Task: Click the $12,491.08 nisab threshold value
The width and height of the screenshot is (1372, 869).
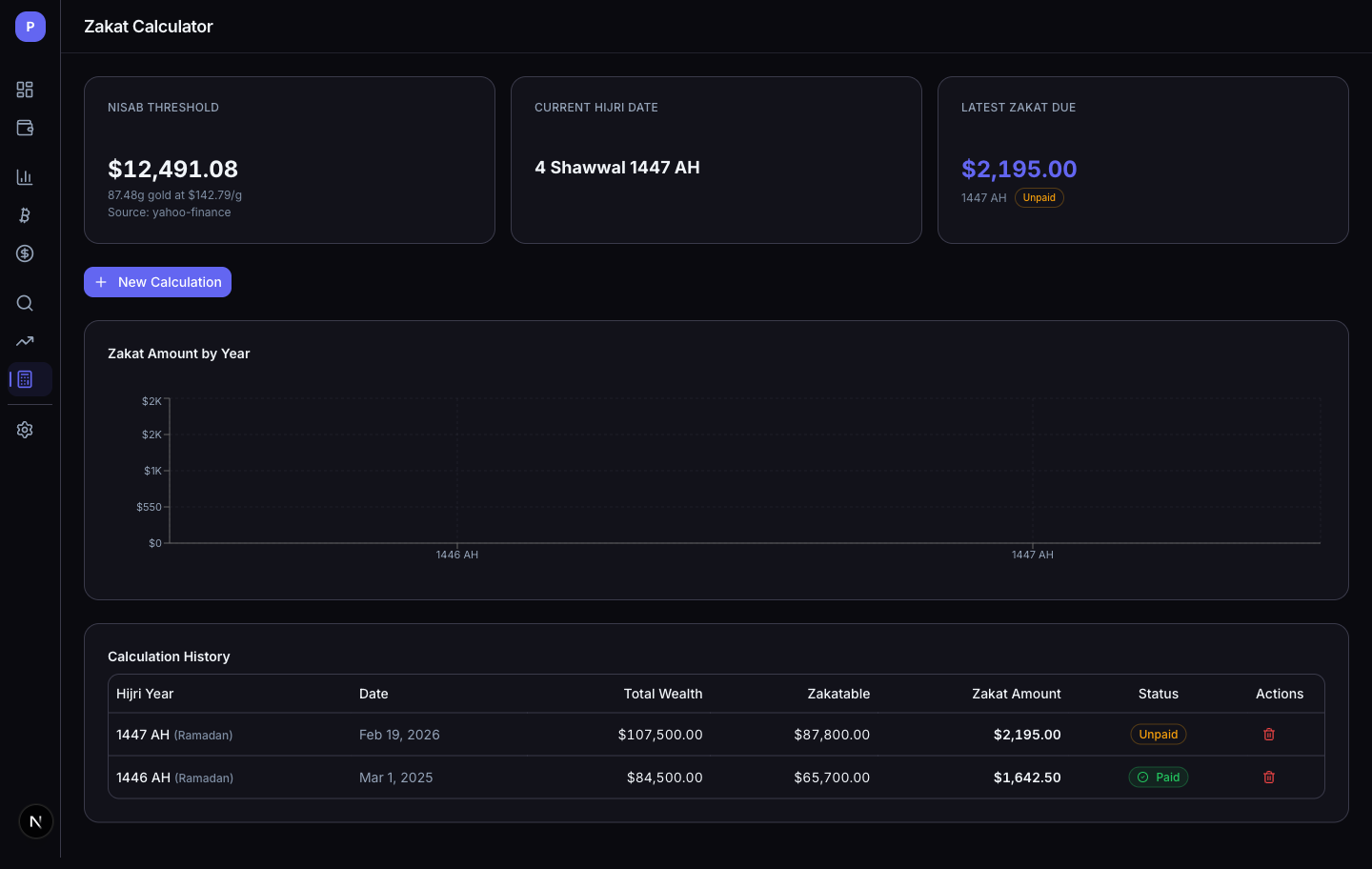Action: pyautogui.click(x=172, y=170)
